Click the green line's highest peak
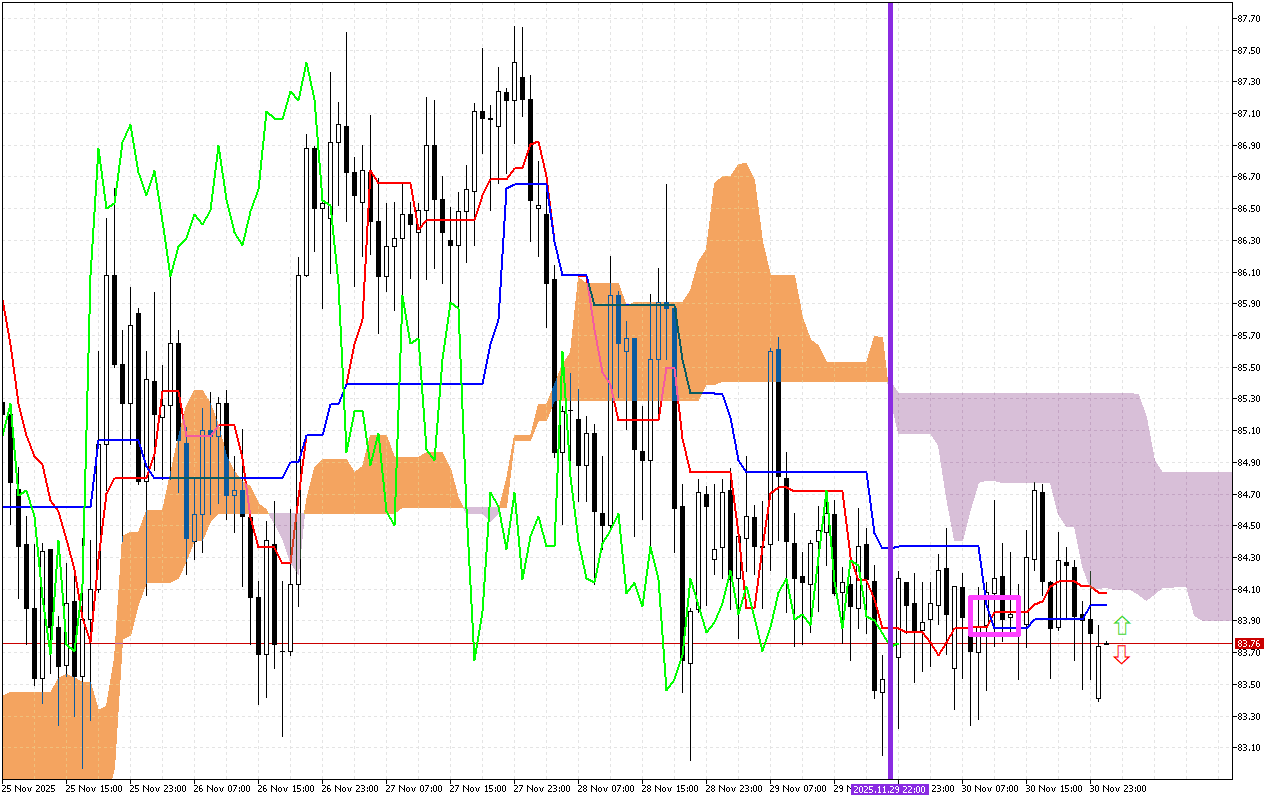 pos(306,64)
